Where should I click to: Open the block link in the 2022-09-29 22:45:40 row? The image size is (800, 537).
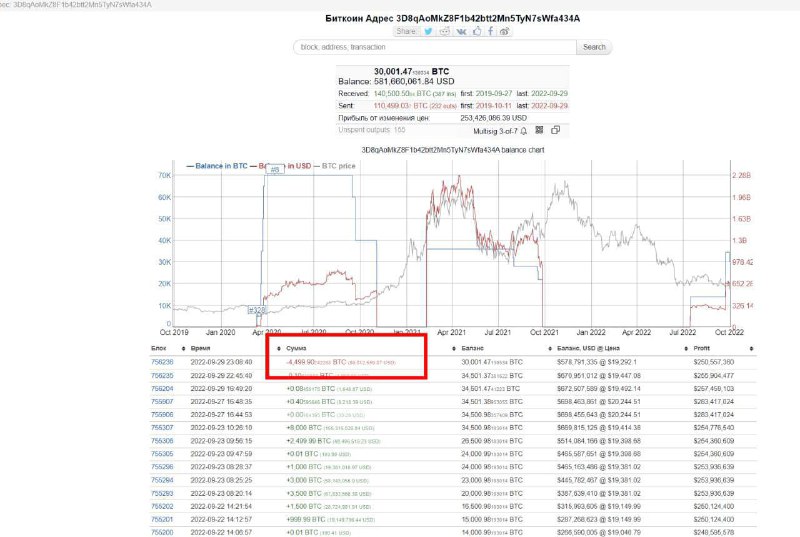pyautogui.click(x=162, y=375)
